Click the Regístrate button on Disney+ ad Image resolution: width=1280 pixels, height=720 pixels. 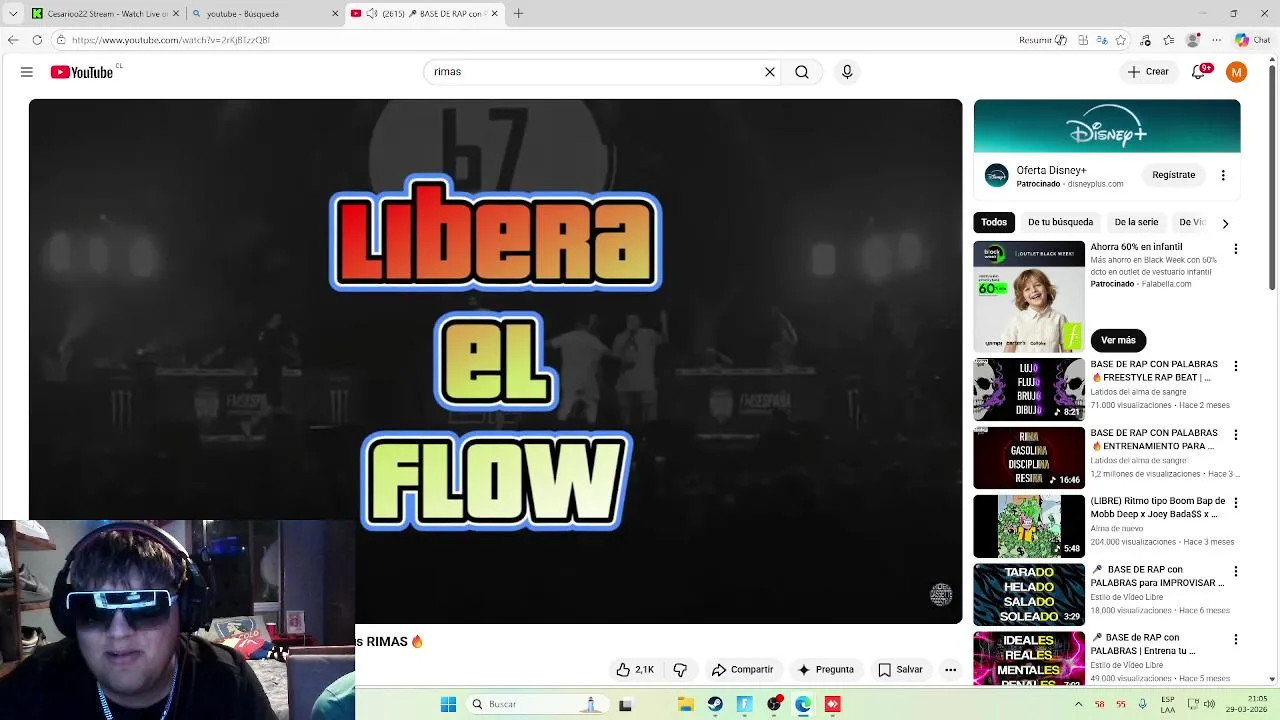(x=1174, y=175)
